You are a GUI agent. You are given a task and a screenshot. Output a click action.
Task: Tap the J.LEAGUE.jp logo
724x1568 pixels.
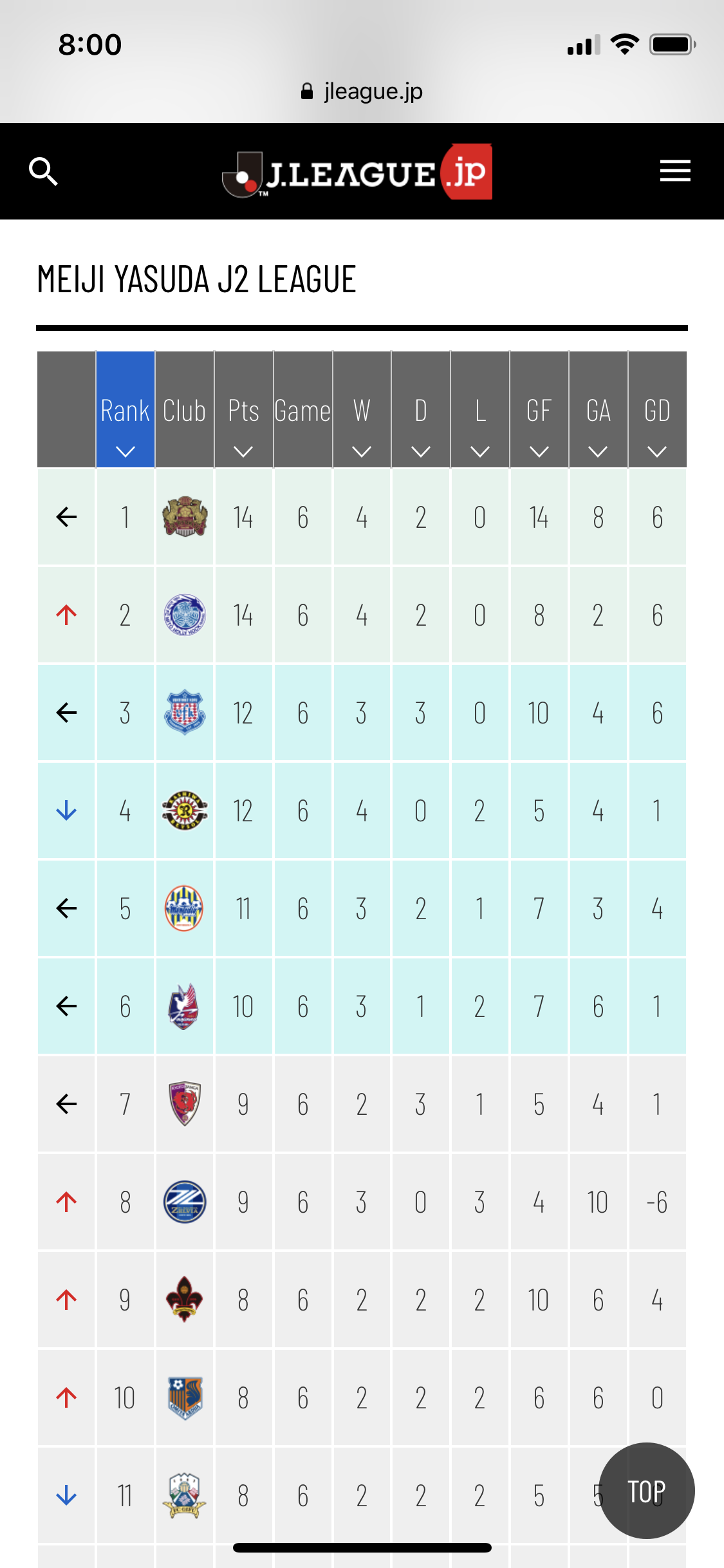(358, 172)
